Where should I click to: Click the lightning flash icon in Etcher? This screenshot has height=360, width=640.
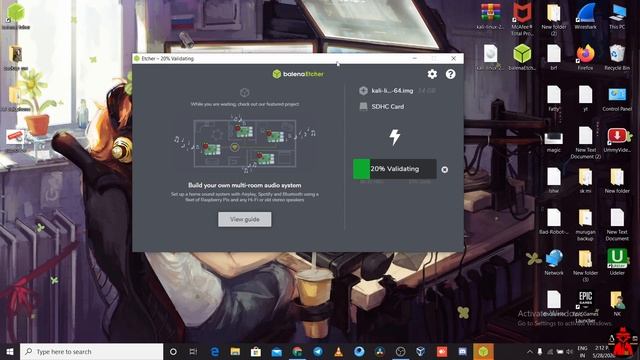coord(395,137)
